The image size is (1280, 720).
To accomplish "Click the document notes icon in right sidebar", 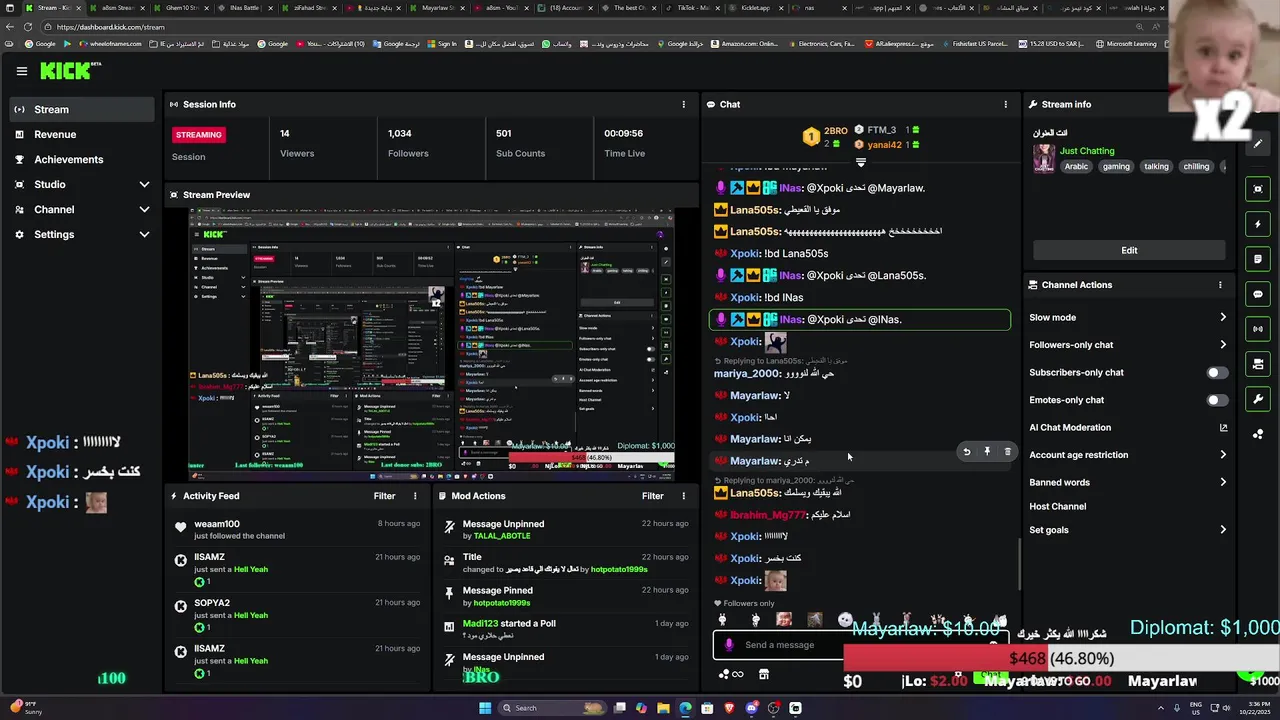I will coord(1258,259).
